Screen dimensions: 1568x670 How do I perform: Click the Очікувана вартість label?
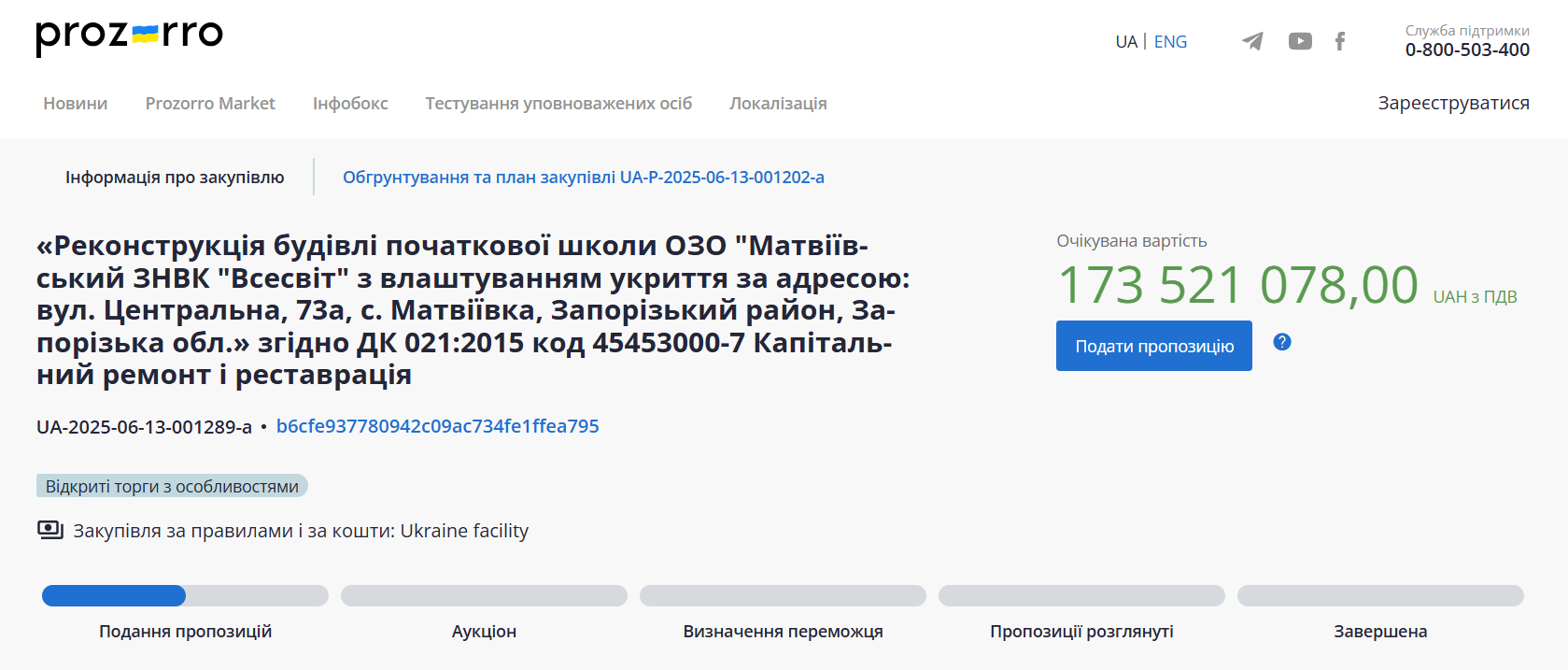click(1132, 241)
